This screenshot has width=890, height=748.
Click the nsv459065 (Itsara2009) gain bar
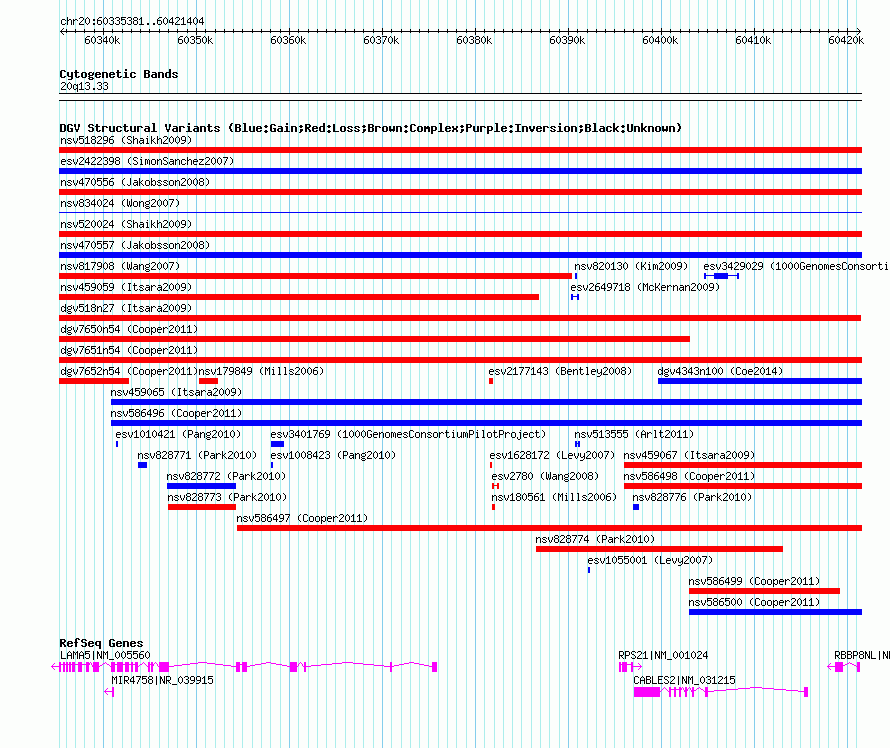pyautogui.click(x=486, y=402)
